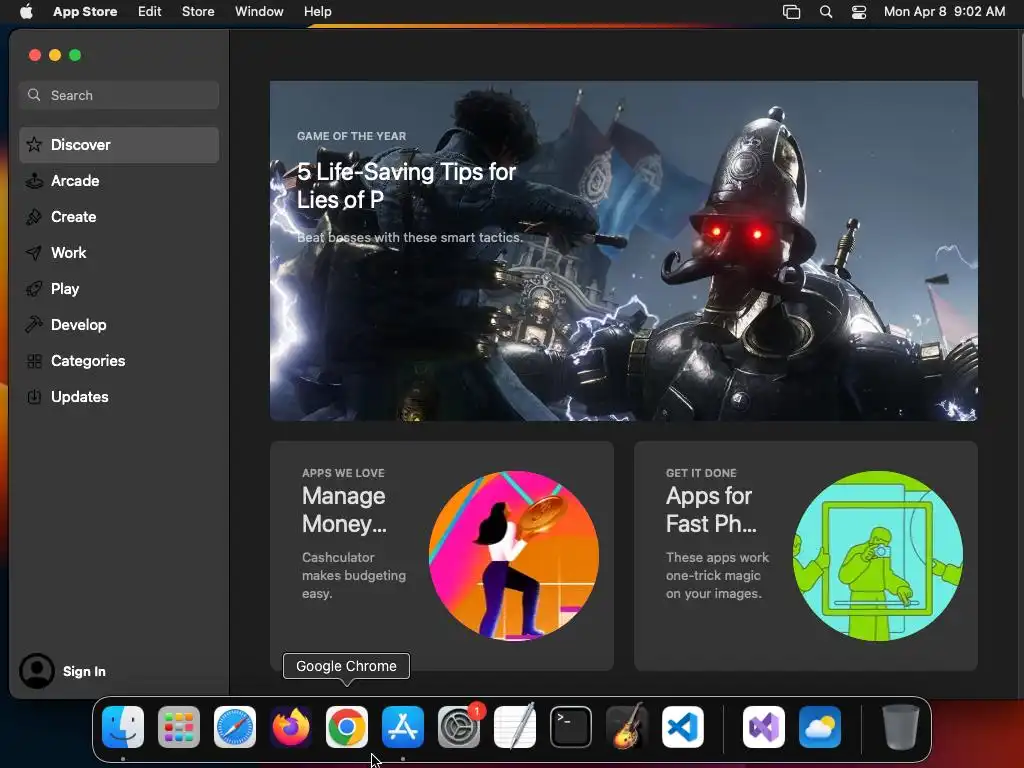1024x768 pixels.
Task: Open the Store menu
Action: point(198,12)
